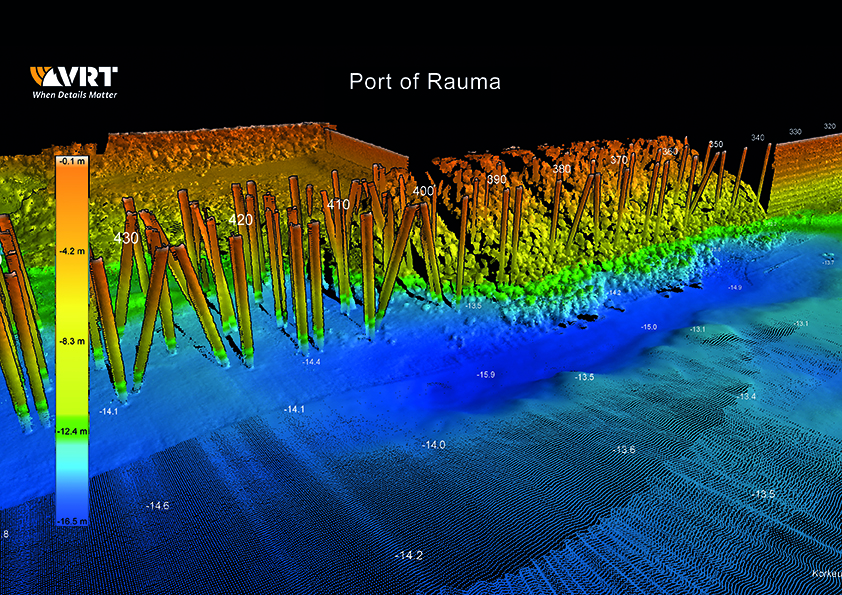This screenshot has width=842, height=595.
Task: Click the 390 chainage marker
Action: coord(496,180)
